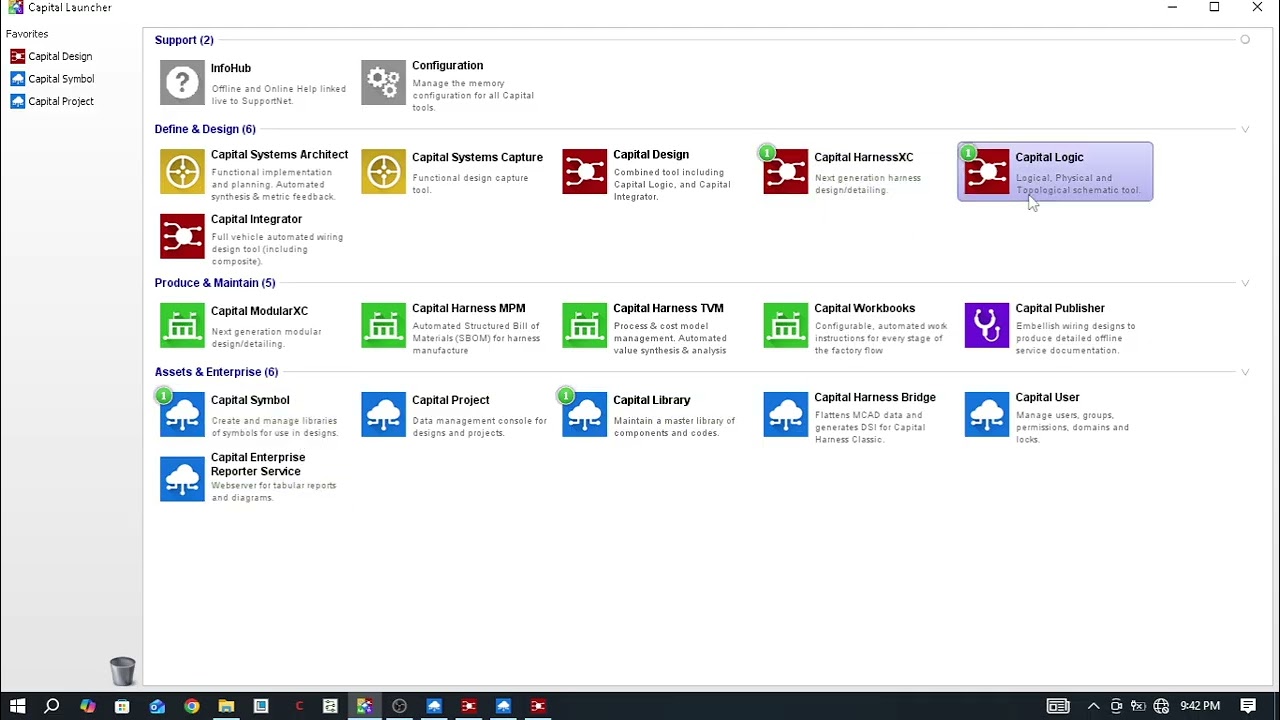Collapse Produce & Maintain using its chevron
This screenshot has width=1280, height=720.
(1245, 283)
